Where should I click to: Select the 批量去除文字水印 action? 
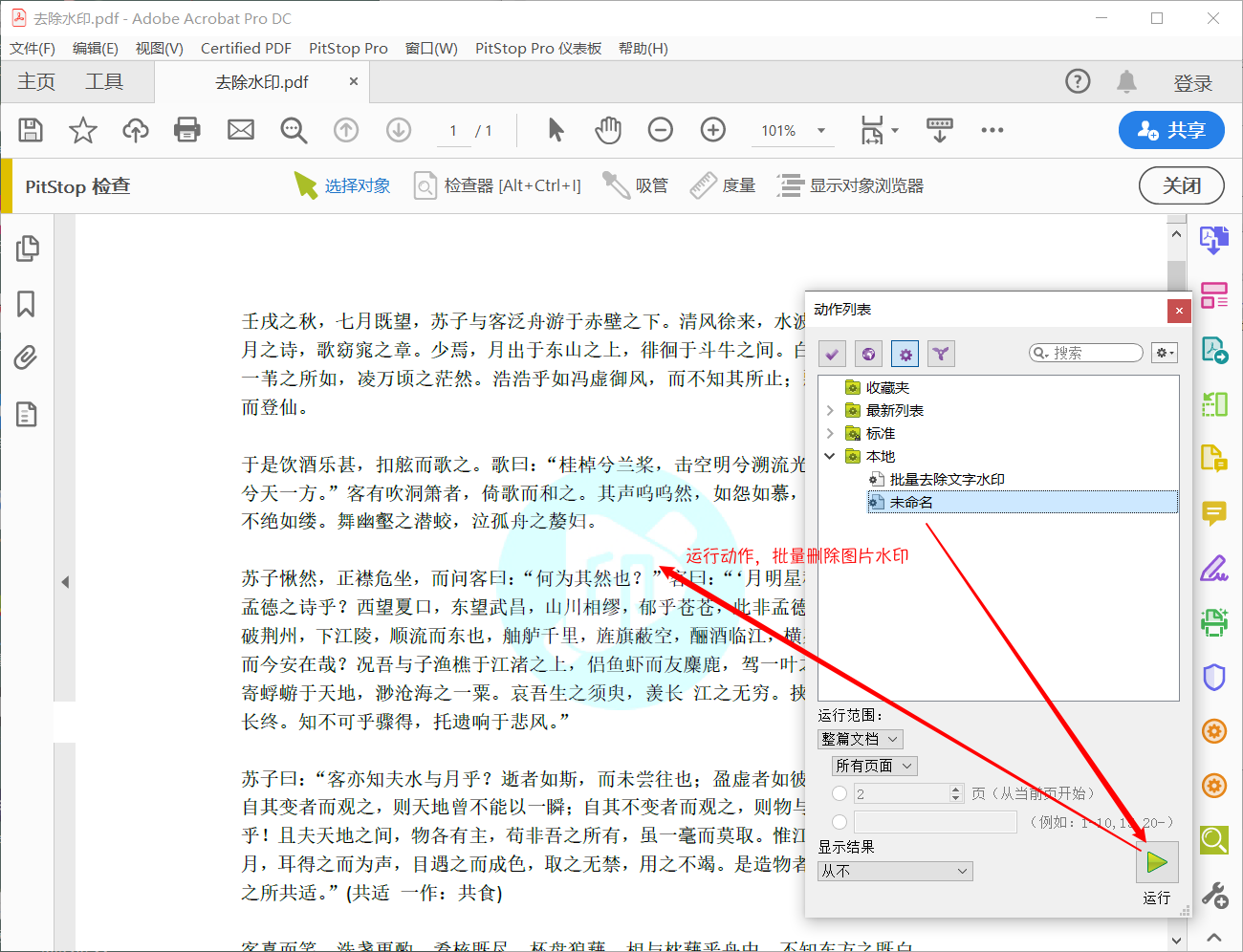(x=947, y=479)
